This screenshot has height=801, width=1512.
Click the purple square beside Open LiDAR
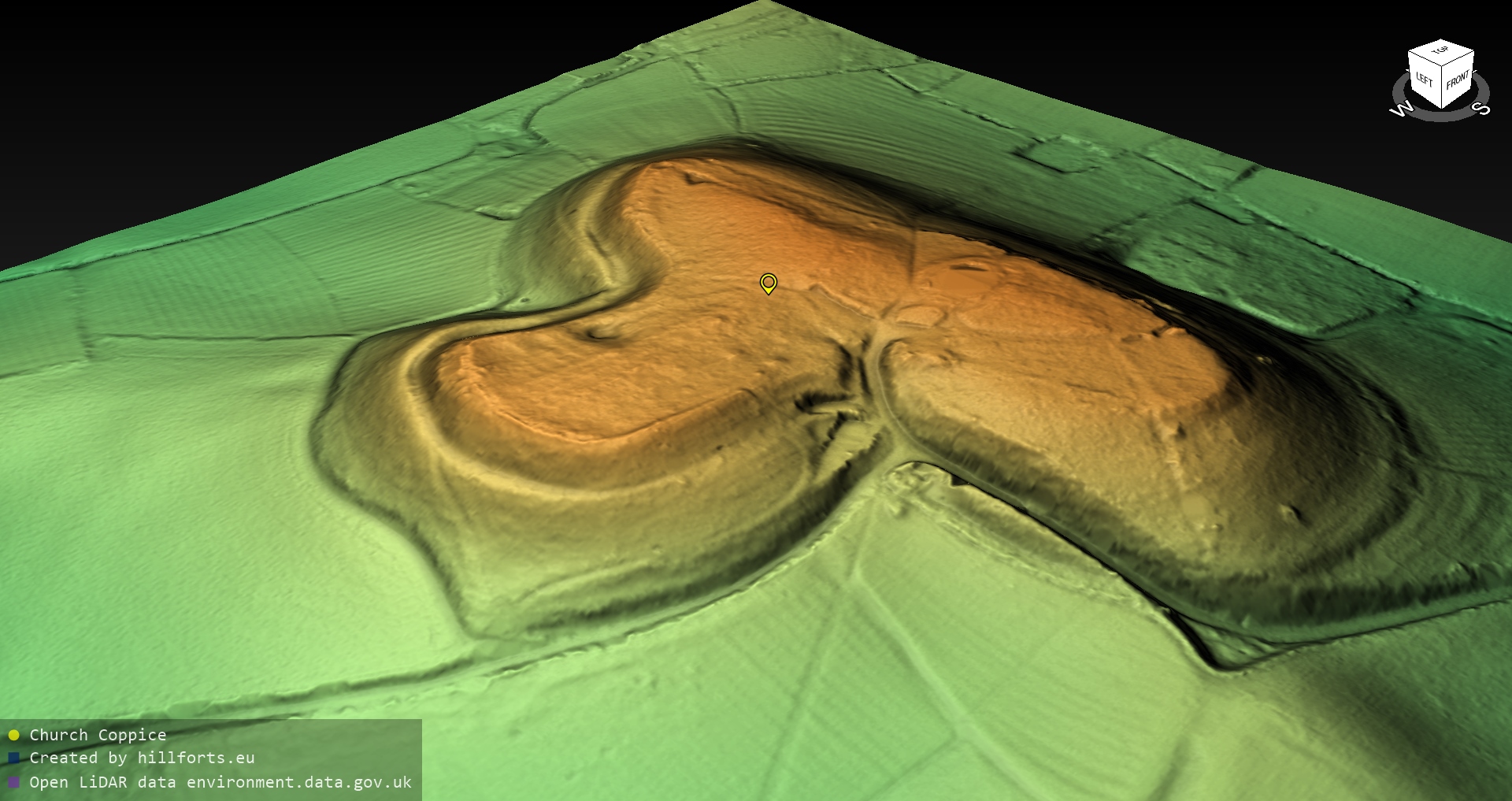(13, 782)
